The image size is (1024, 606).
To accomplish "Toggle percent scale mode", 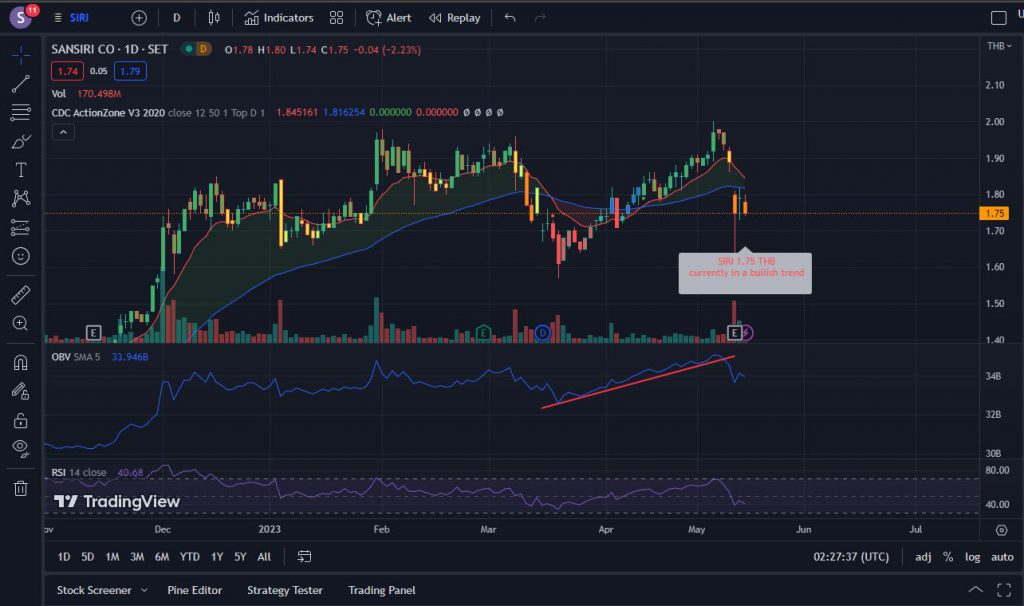I will [948, 557].
